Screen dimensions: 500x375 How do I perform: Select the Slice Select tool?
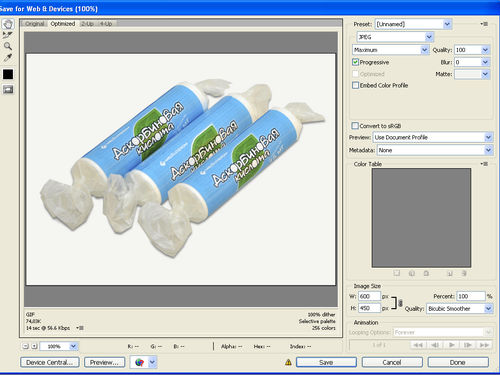(8, 35)
